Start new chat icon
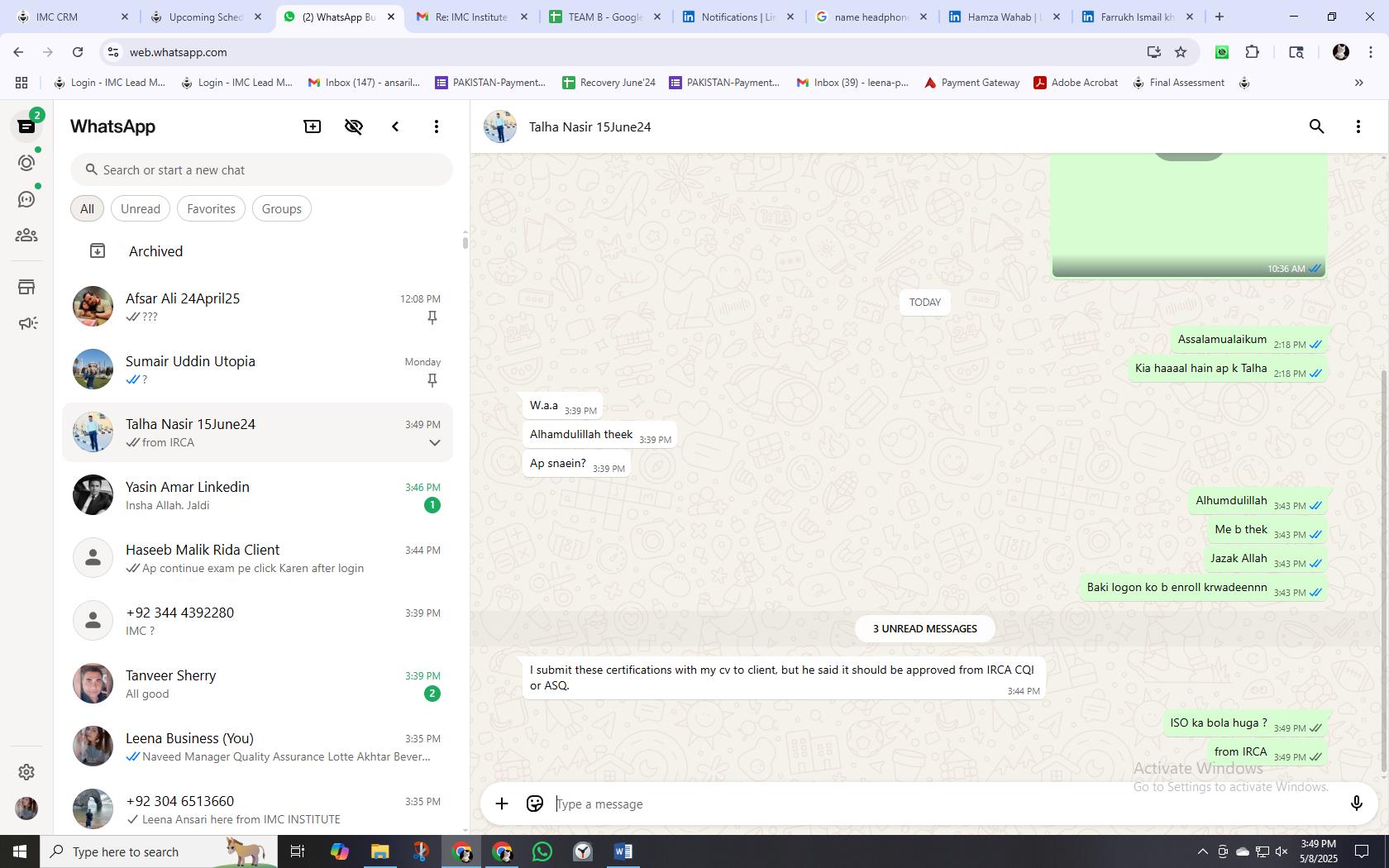The image size is (1389, 868). 313,126
